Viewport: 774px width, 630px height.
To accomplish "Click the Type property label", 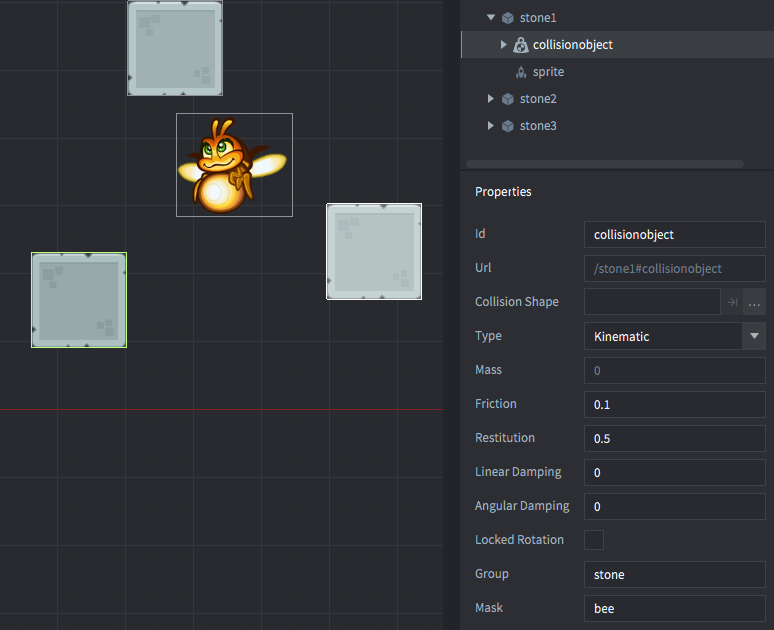I will tap(488, 336).
